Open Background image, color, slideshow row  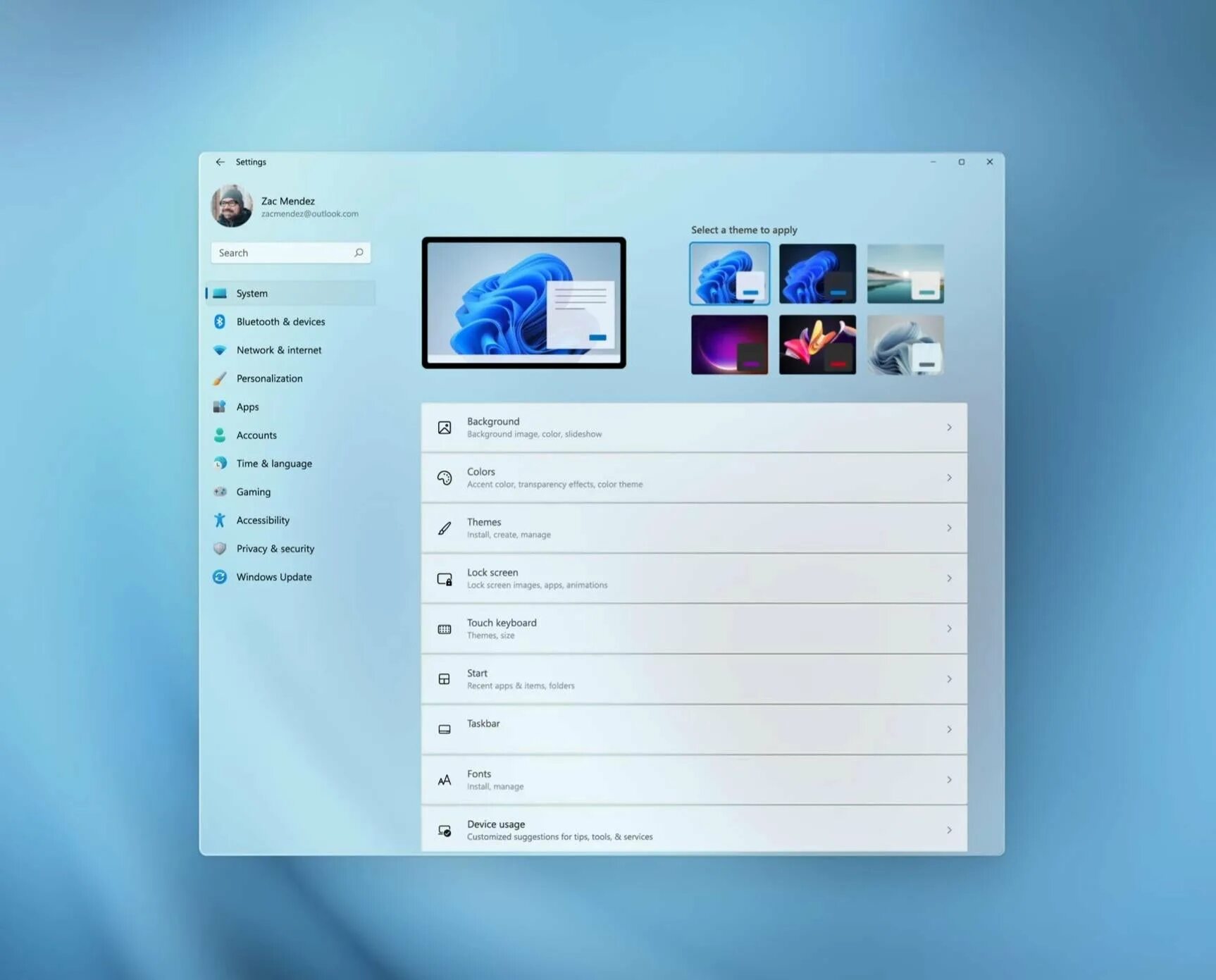pyautogui.click(x=694, y=428)
